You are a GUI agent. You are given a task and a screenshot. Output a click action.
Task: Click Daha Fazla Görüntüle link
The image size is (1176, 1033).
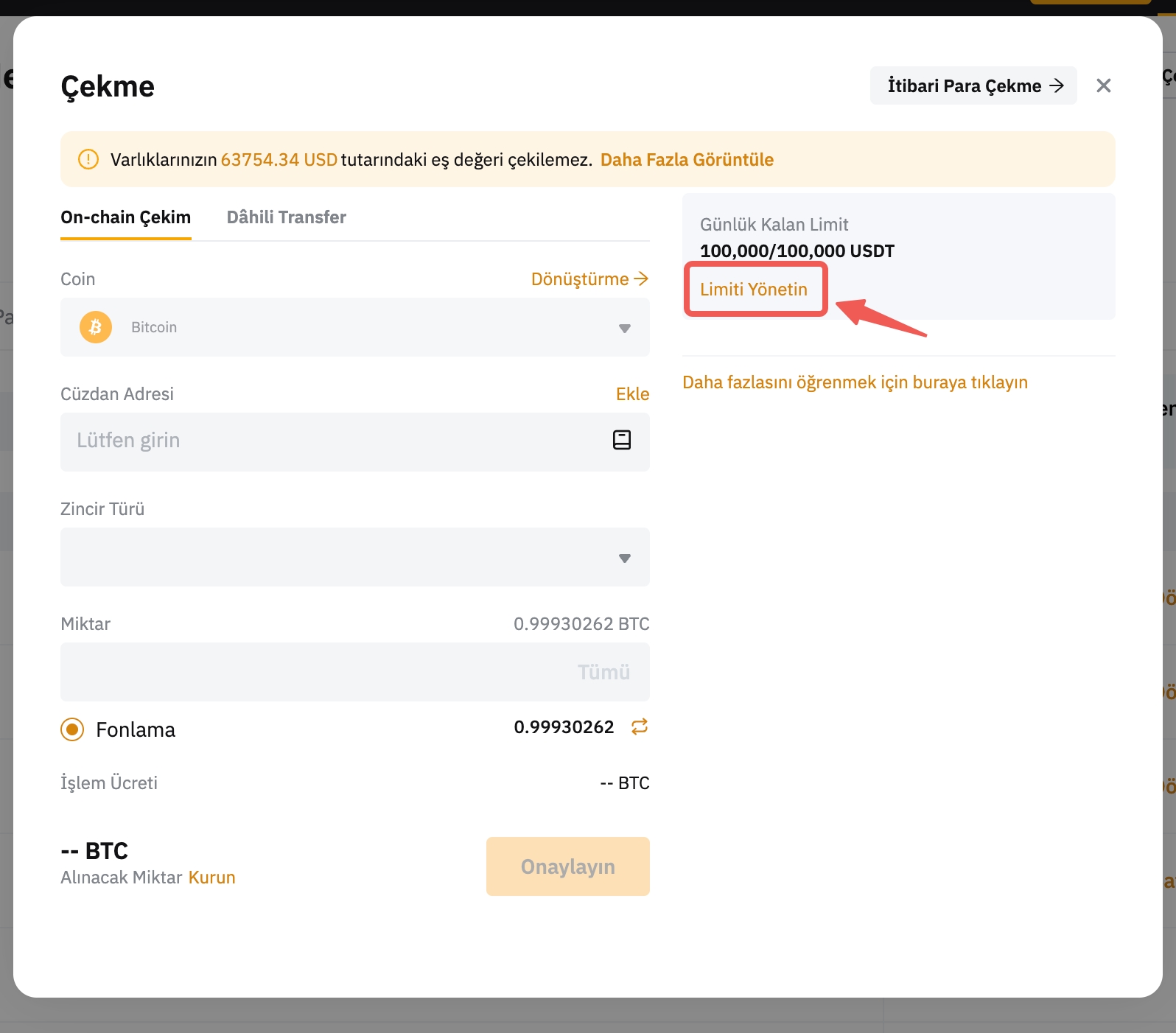(687, 160)
